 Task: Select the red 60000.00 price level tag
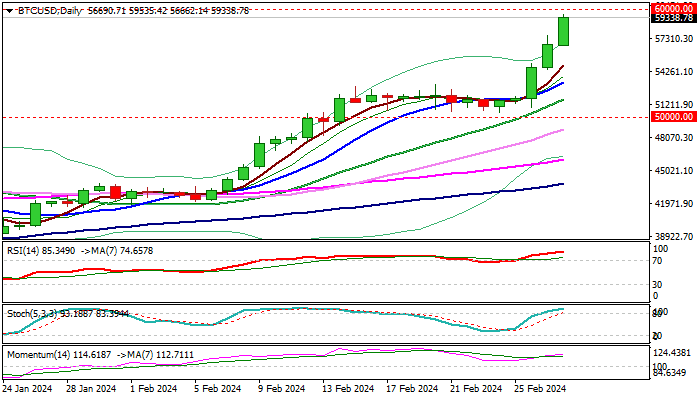point(673,7)
